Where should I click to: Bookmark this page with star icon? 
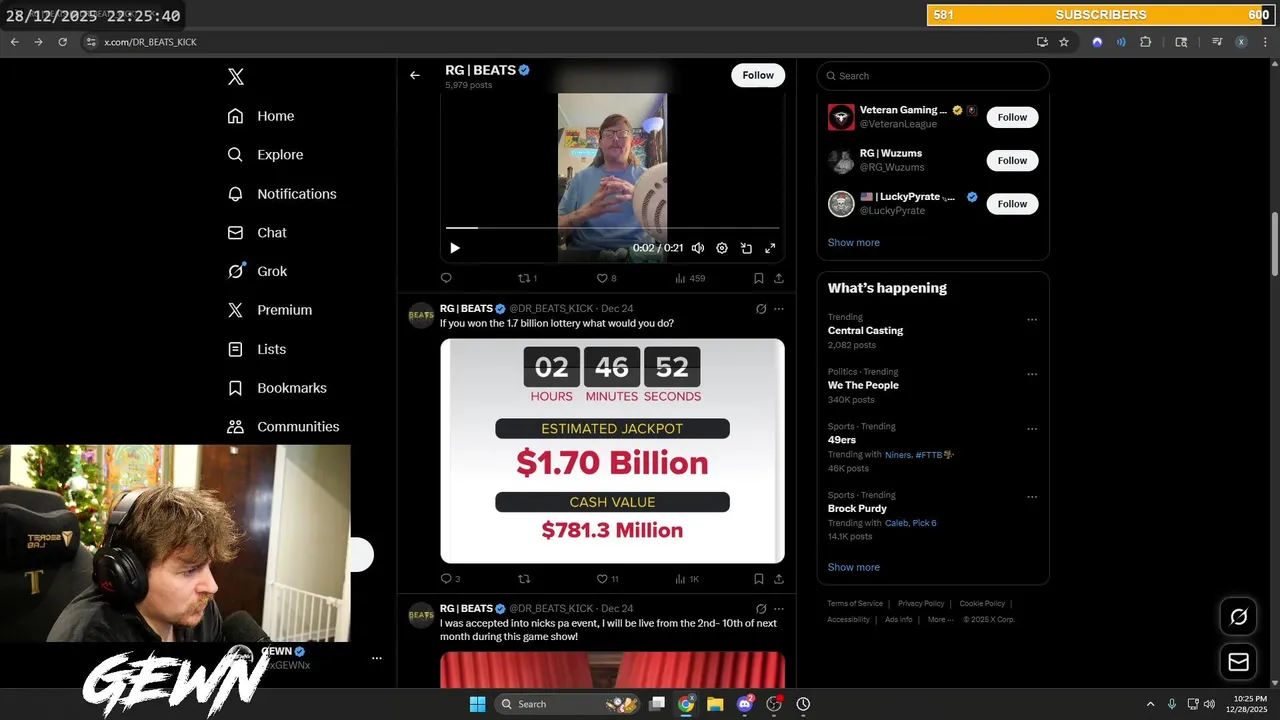tap(1064, 42)
